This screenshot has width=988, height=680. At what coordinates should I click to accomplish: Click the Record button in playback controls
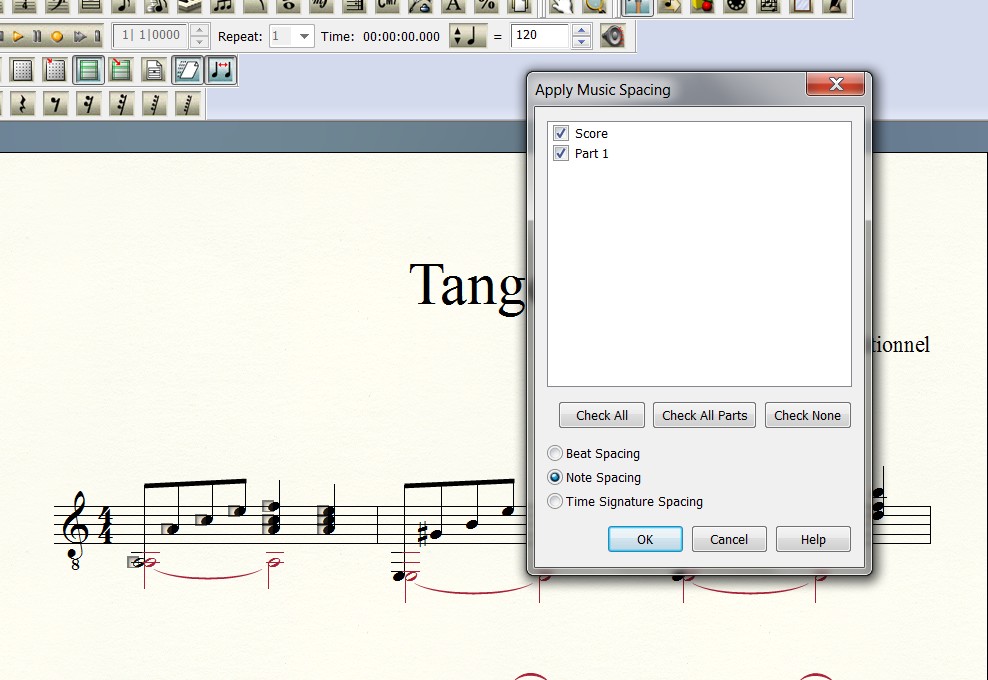point(57,37)
